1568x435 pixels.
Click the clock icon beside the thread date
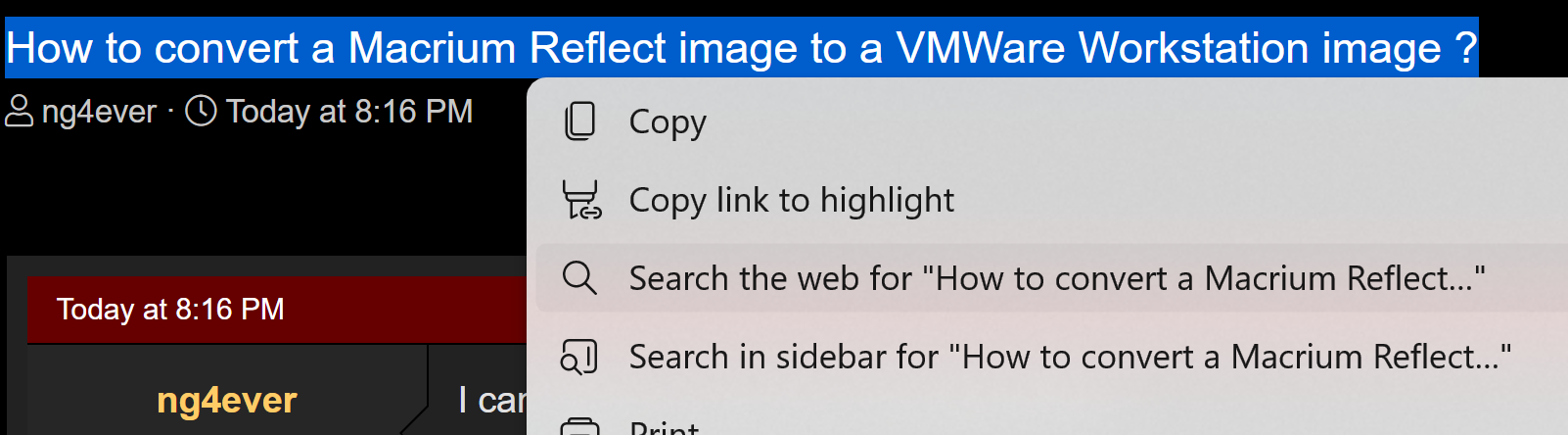[201, 112]
